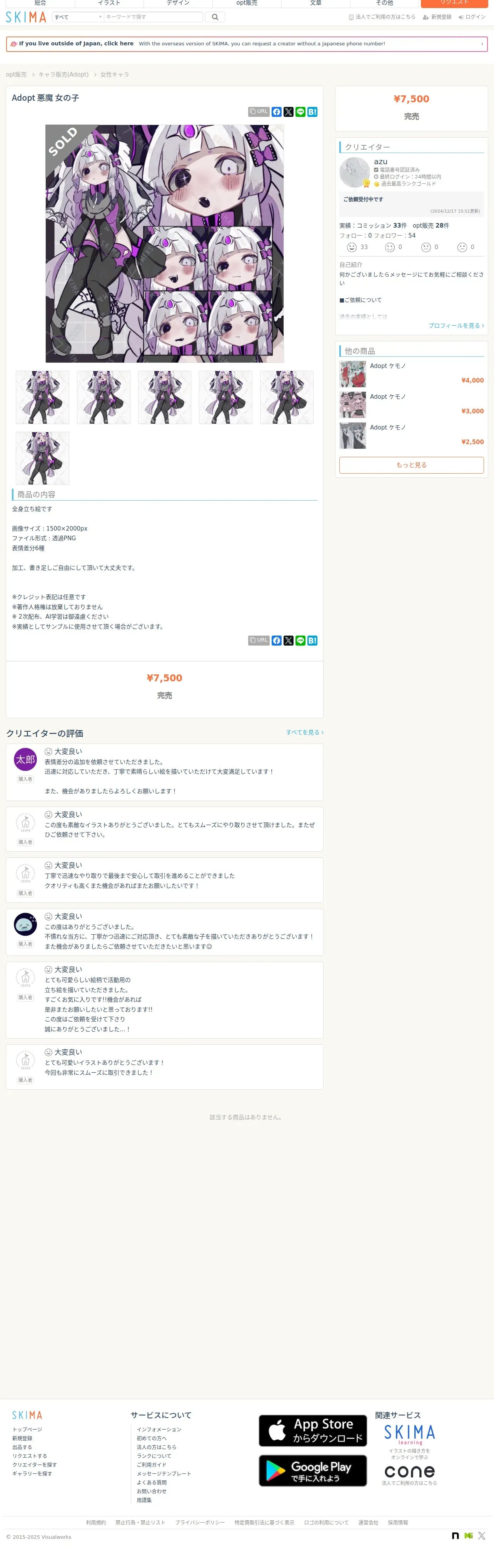Click the App Store download badge
Screen dimensions: 494x1568
[313, 1430]
